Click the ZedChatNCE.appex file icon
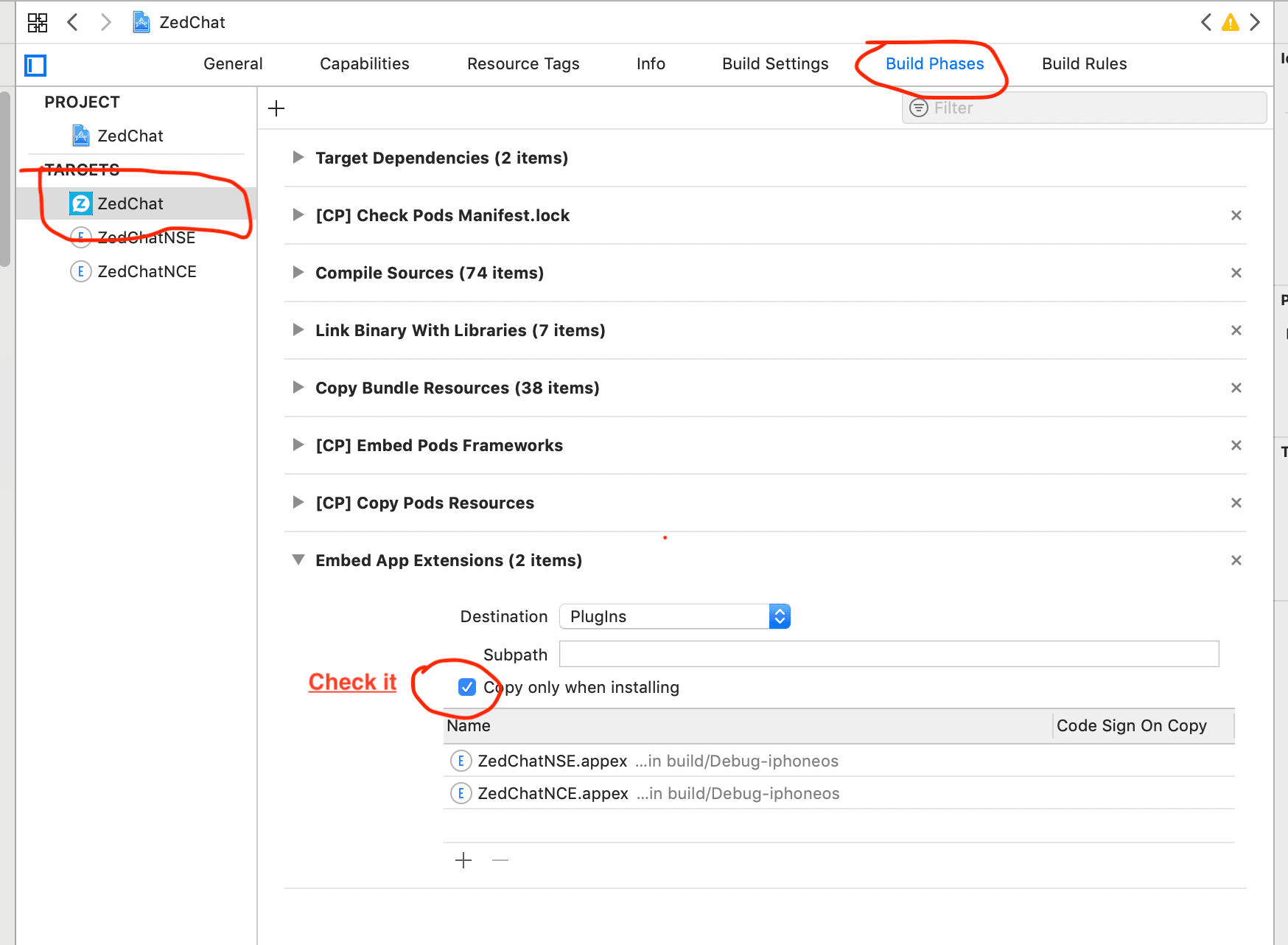1288x945 pixels. pos(461,793)
